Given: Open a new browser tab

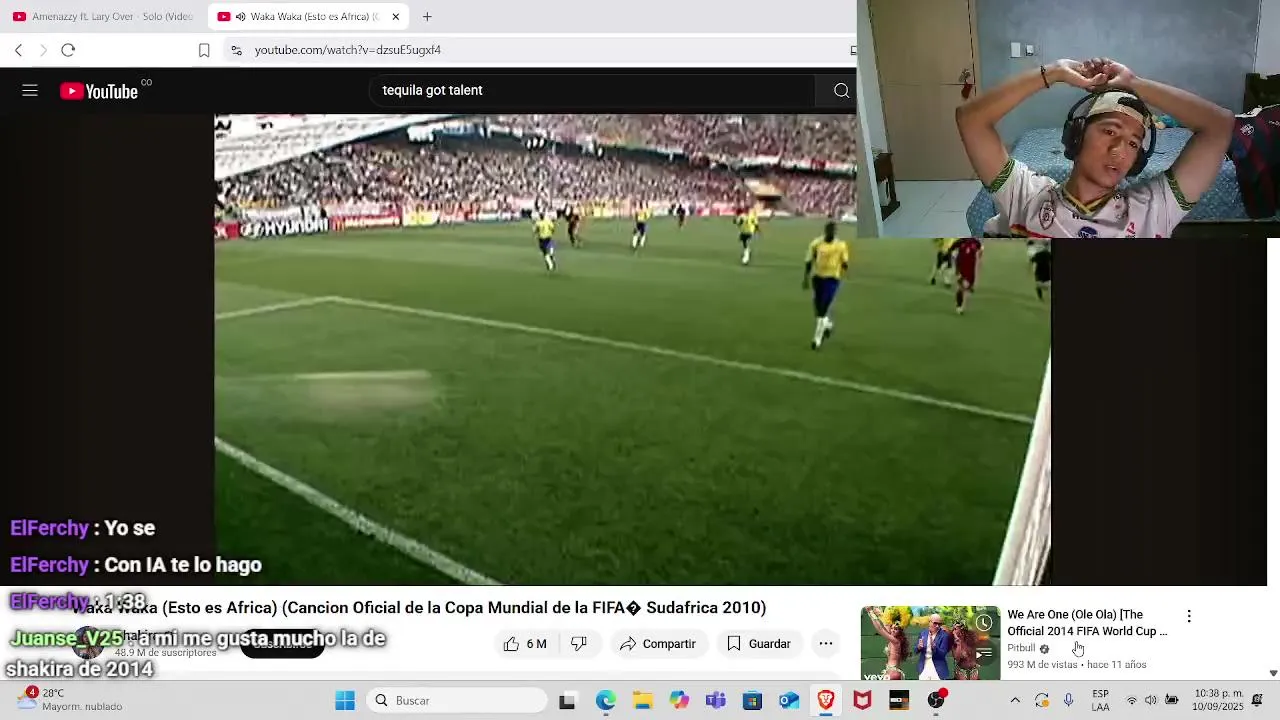Looking at the screenshot, I should pyautogui.click(x=427, y=16).
